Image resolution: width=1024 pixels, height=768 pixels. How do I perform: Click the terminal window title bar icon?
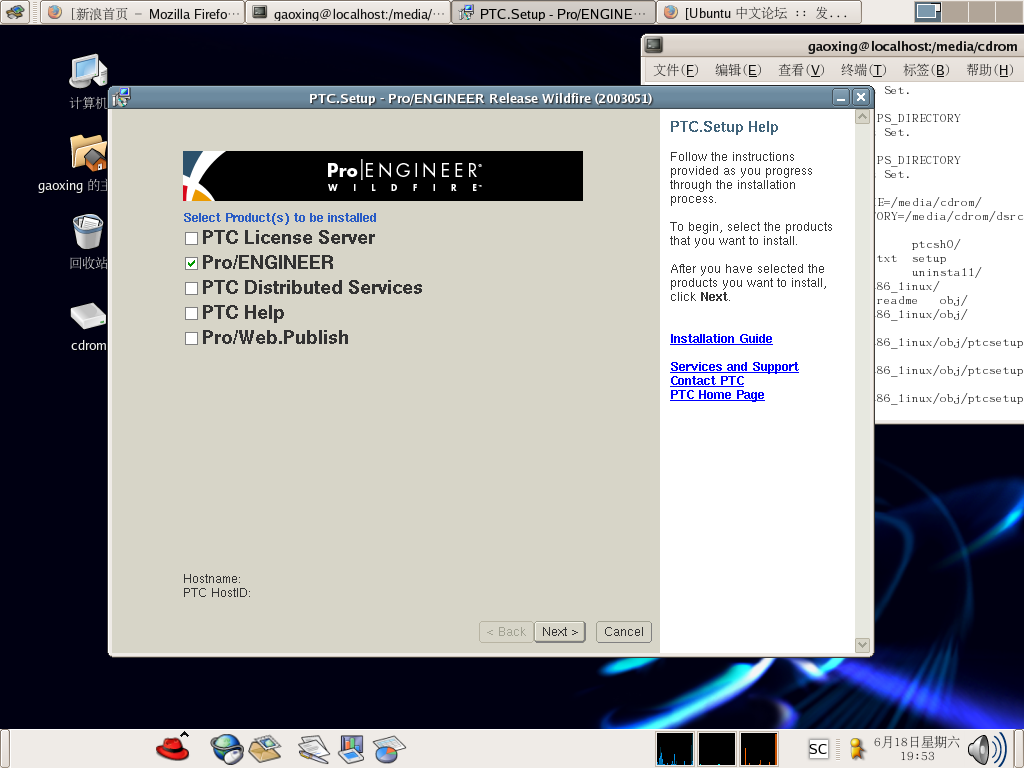654,45
